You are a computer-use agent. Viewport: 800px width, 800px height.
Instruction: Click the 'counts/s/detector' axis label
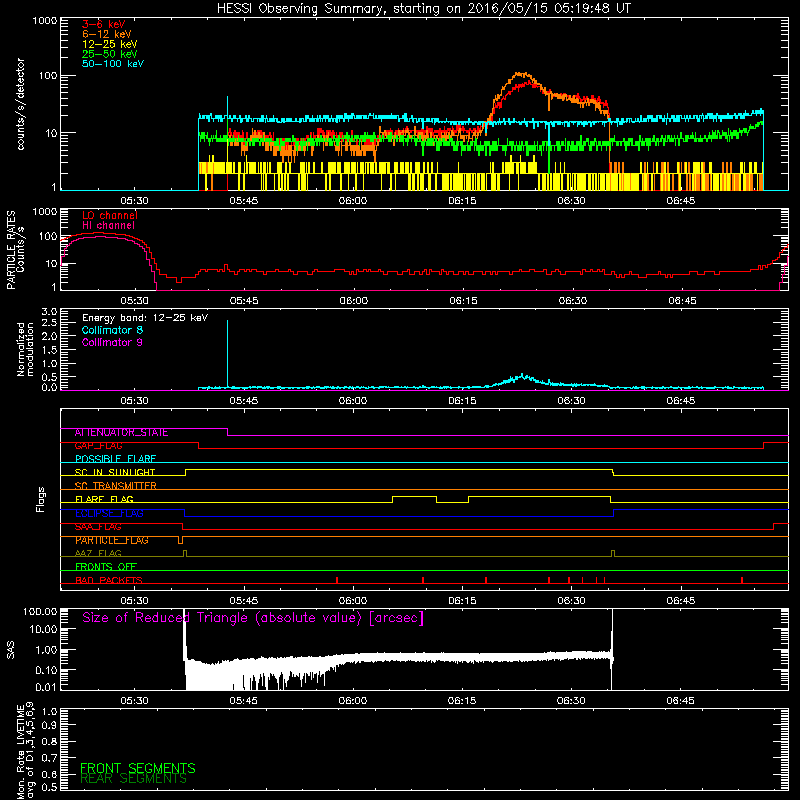point(20,104)
